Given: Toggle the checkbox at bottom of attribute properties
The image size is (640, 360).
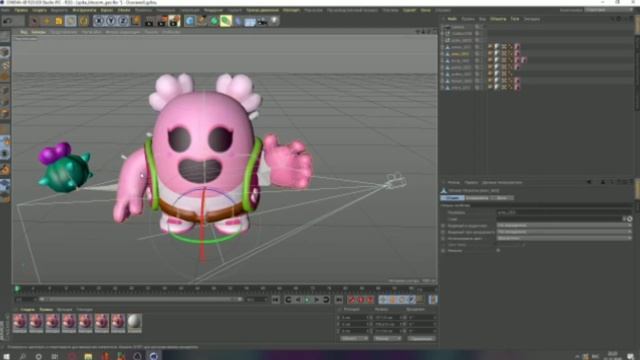Looking at the screenshot, I should pyautogui.click(x=498, y=251).
